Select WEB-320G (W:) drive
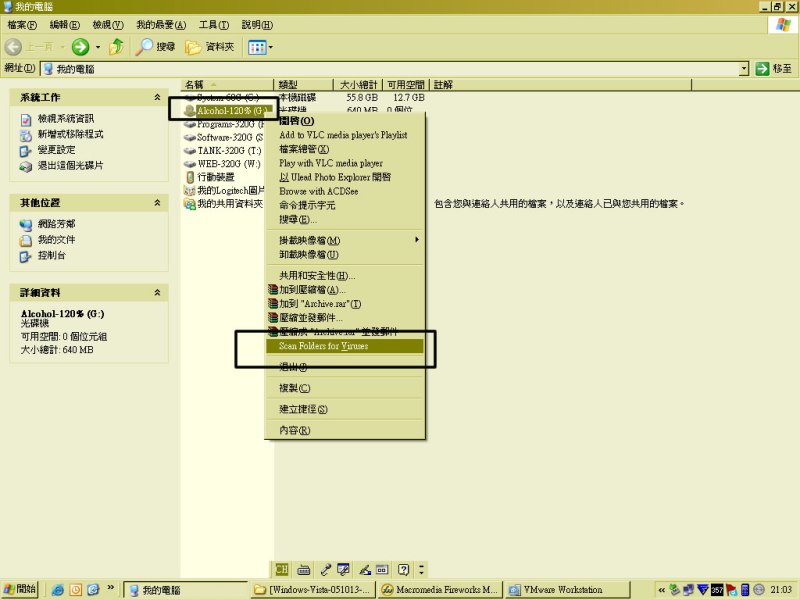This screenshot has height=600, width=800. [x=223, y=164]
